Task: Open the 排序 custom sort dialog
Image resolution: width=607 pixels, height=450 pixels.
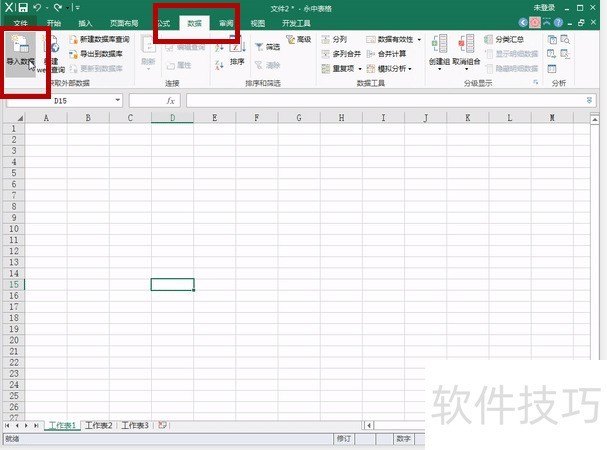Action: [x=237, y=52]
